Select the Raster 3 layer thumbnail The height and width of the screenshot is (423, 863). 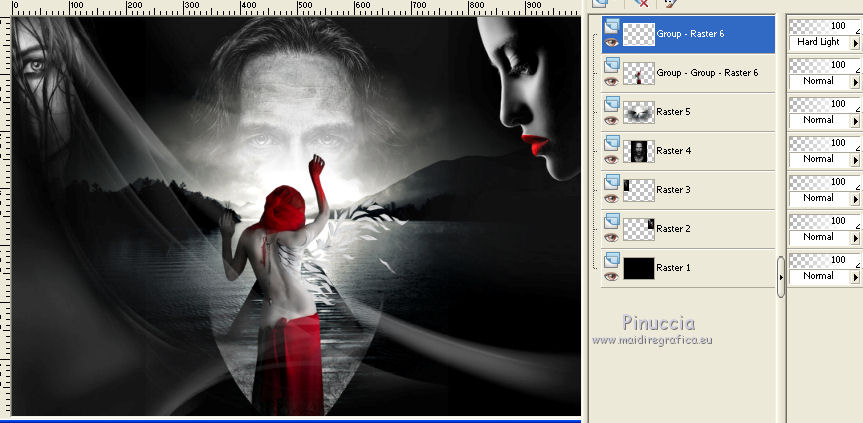click(x=639, y=190)
